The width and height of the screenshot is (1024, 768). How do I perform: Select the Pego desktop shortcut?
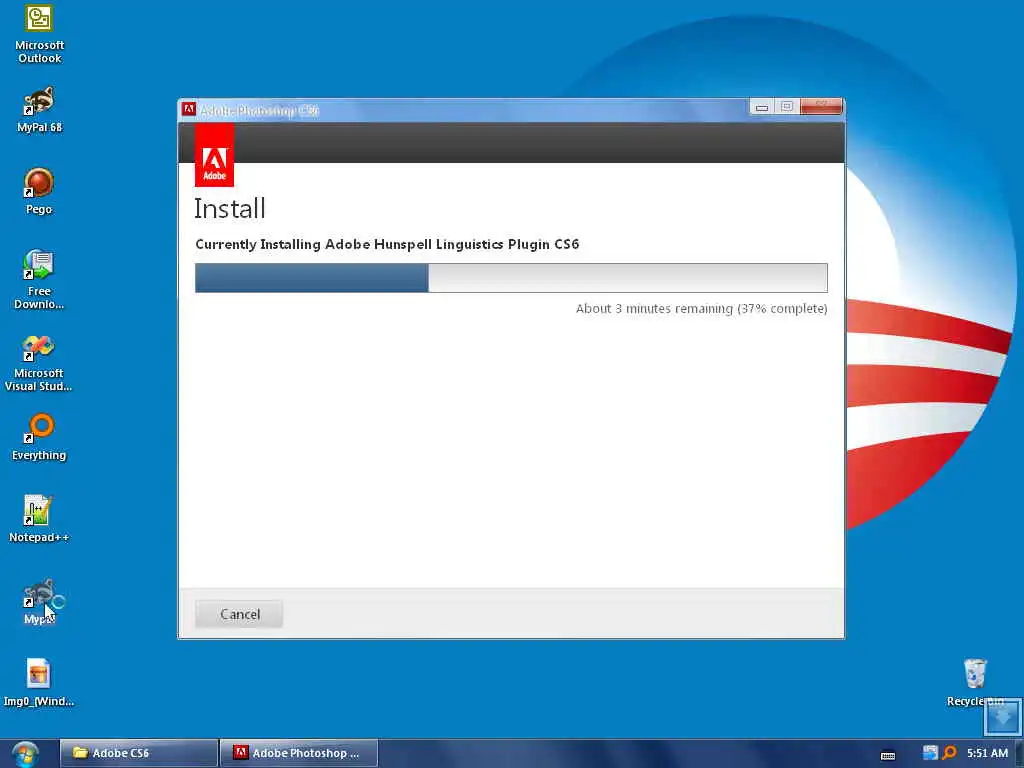pyautogui.click(x=39, y=191)
